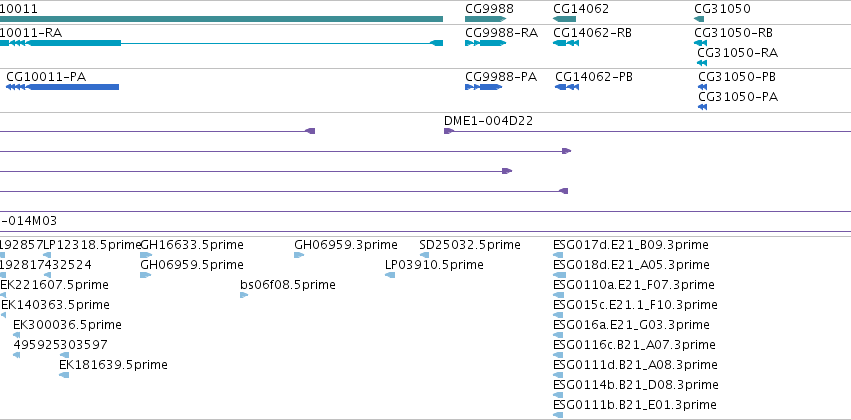This screenshot has width=851, height=420.
Task: Select the DME1-004D22 clone start marker
Action: tap(449, 131)
